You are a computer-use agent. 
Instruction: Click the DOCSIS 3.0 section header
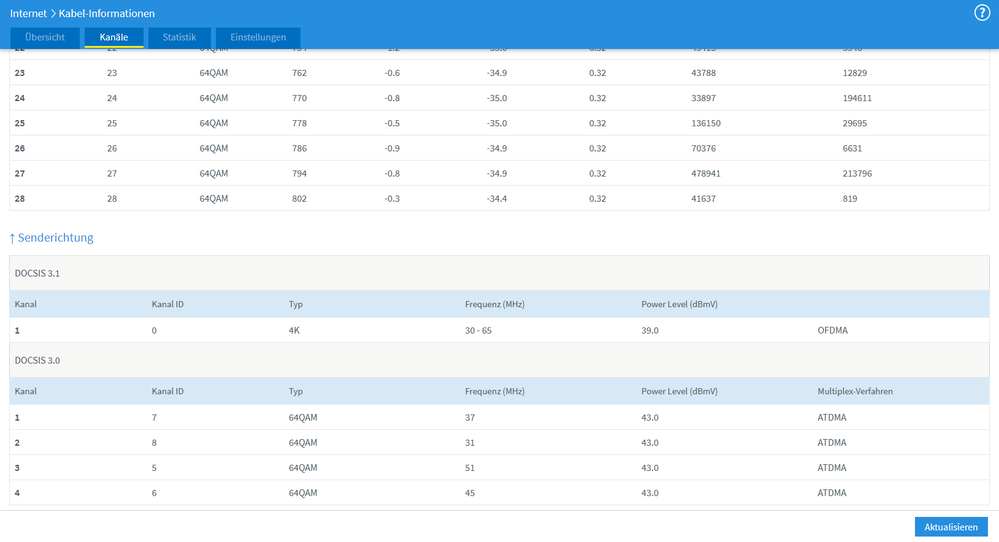[x=40, y=359]
